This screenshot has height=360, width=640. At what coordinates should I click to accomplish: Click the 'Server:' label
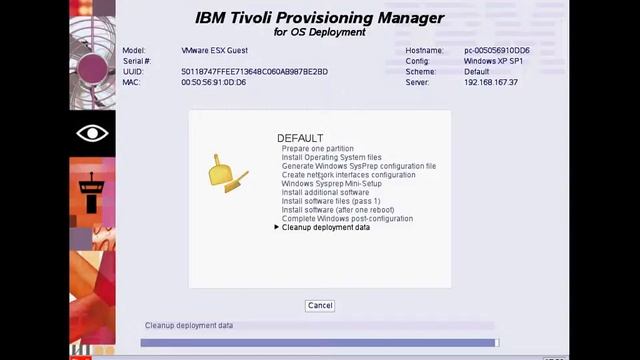[x=417, y=82]
